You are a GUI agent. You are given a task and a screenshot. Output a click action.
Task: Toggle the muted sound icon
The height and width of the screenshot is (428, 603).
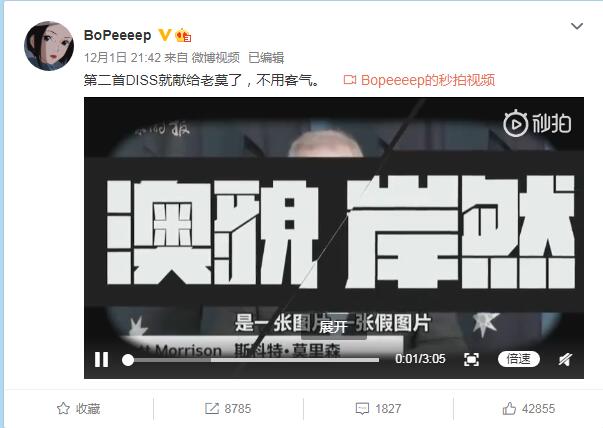pyautogui.click(x=565, y=360)
